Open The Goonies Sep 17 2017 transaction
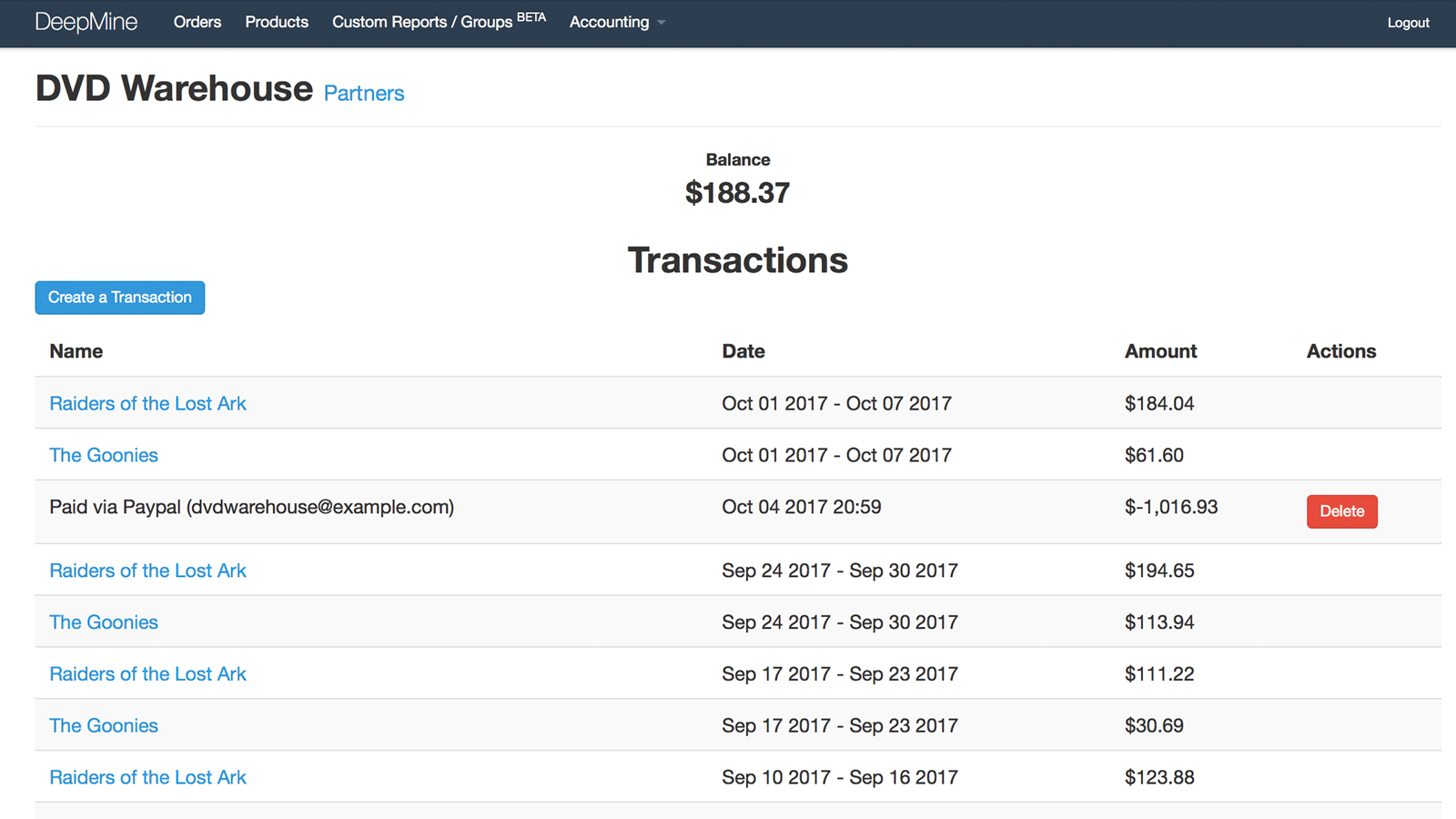1456x819 pixels. click(x=104, y=725)
